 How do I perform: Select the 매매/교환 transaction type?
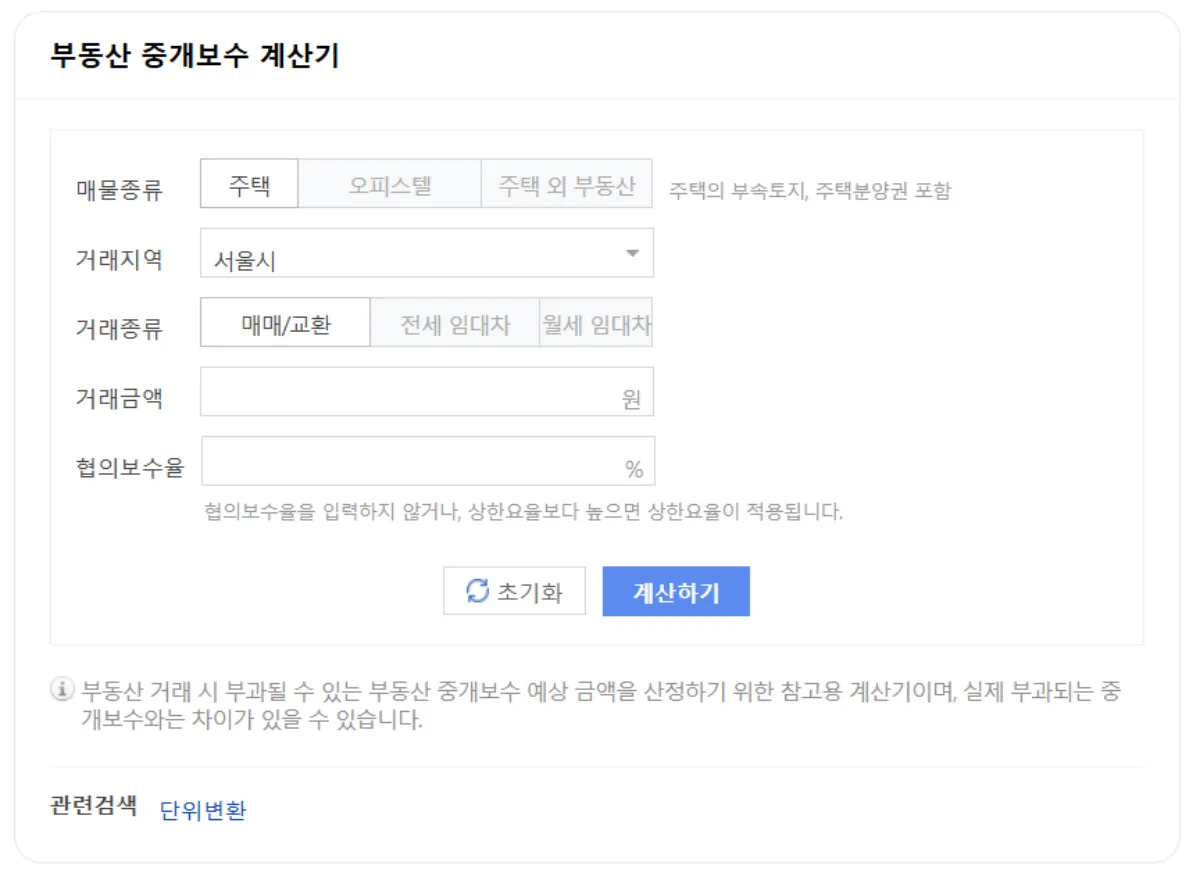tap(283, 322)
